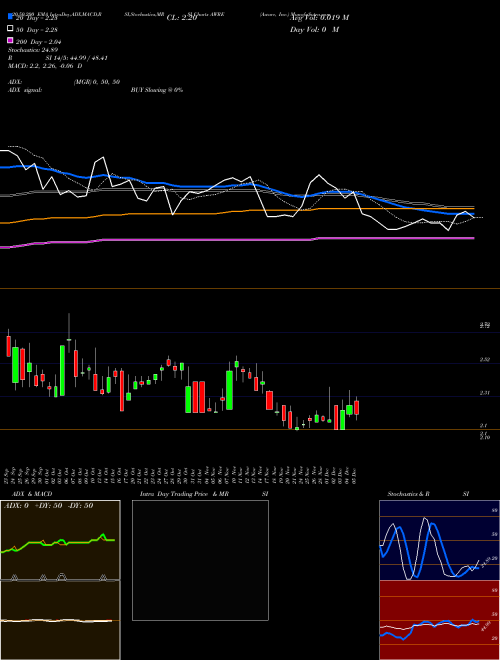Viewport: 500px width, 660px height.
Task: Click the 'ADX: 0 +DY: 50 -DY: 50' header
Action: (x=48, y=506)
